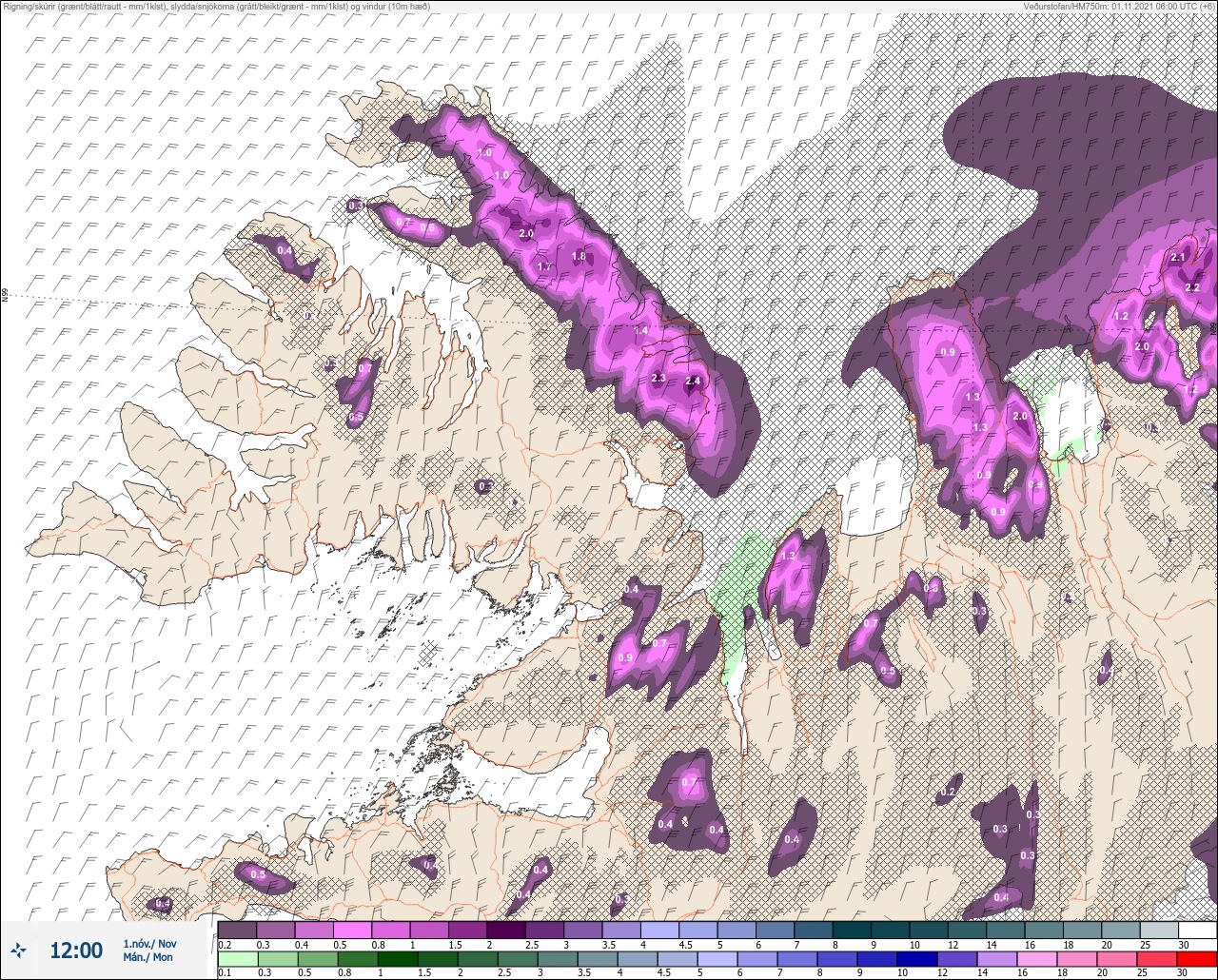Click the 1.7 precipitation value on the map
1218x980 pixels.
(x=544, y=267)
